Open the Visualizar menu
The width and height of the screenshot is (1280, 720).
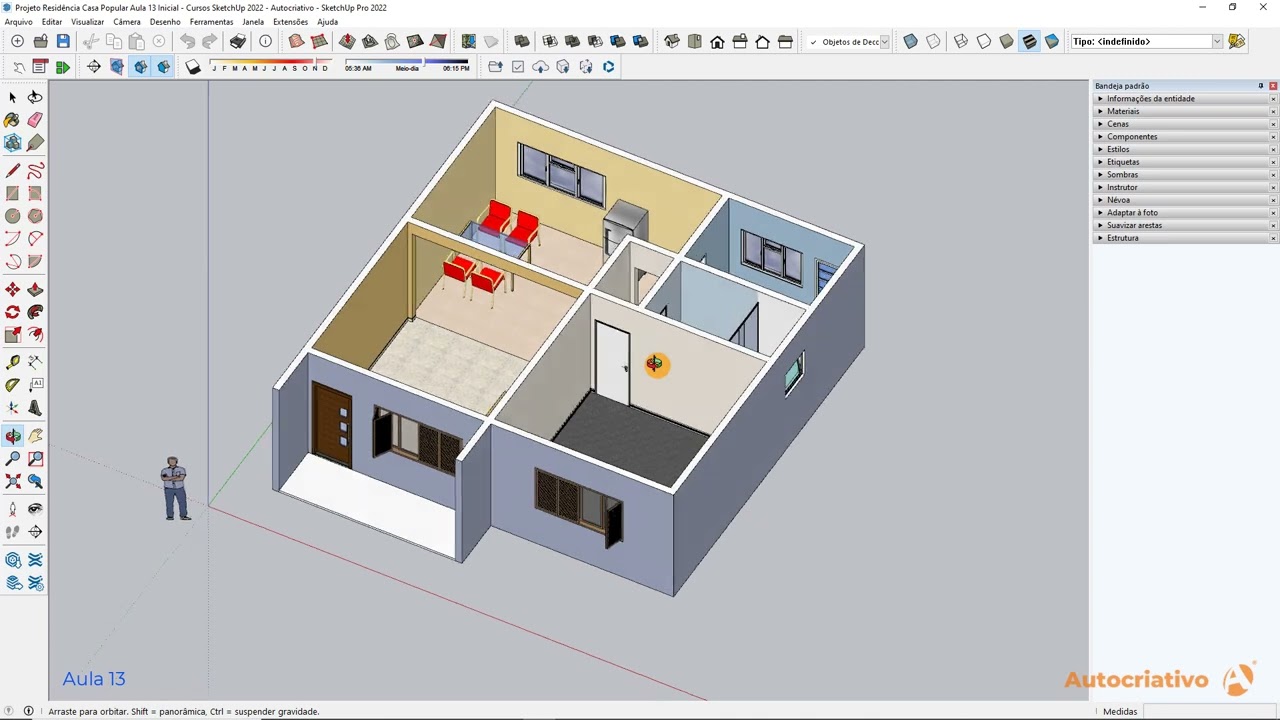tap(87, 22)
